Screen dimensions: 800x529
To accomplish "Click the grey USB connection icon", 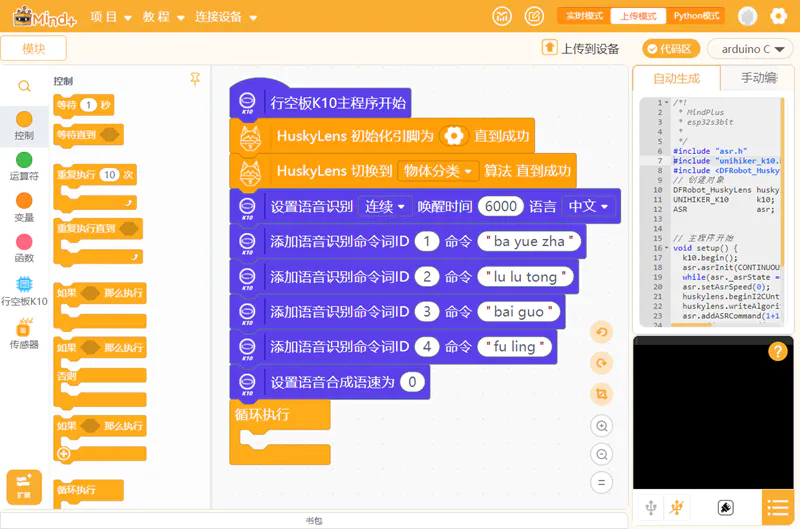I will pos(651,507).
